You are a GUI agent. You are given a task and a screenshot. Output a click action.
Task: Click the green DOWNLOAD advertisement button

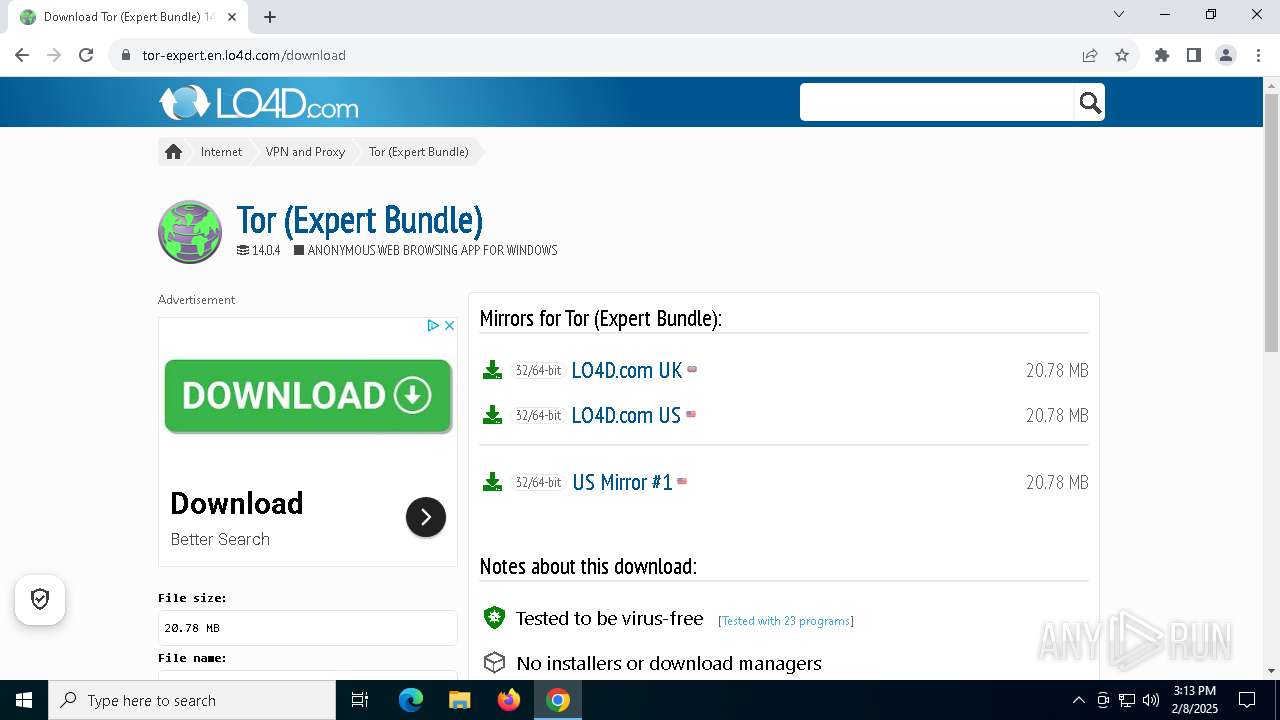308,396
